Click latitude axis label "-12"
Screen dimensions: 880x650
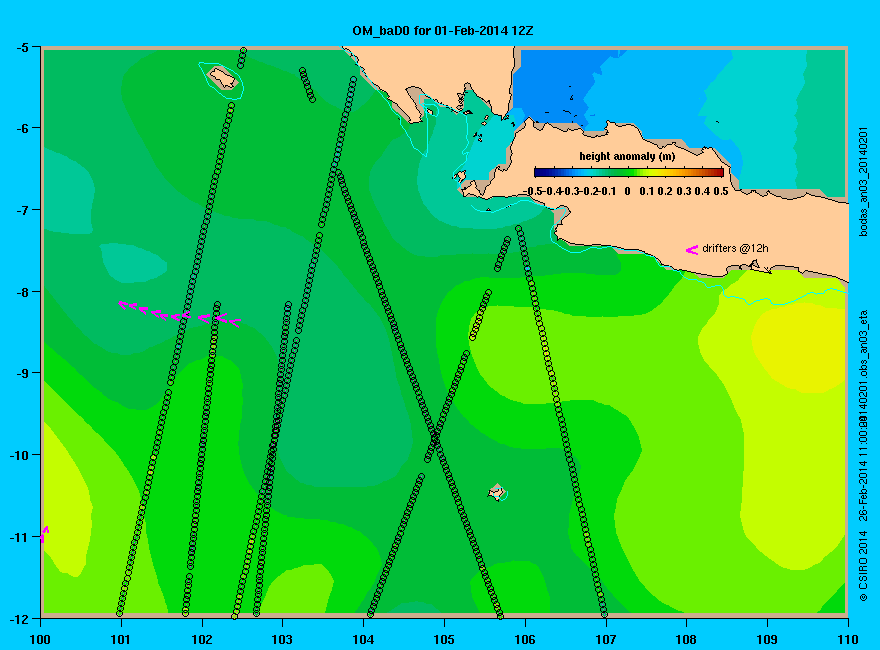coord(19,619)
